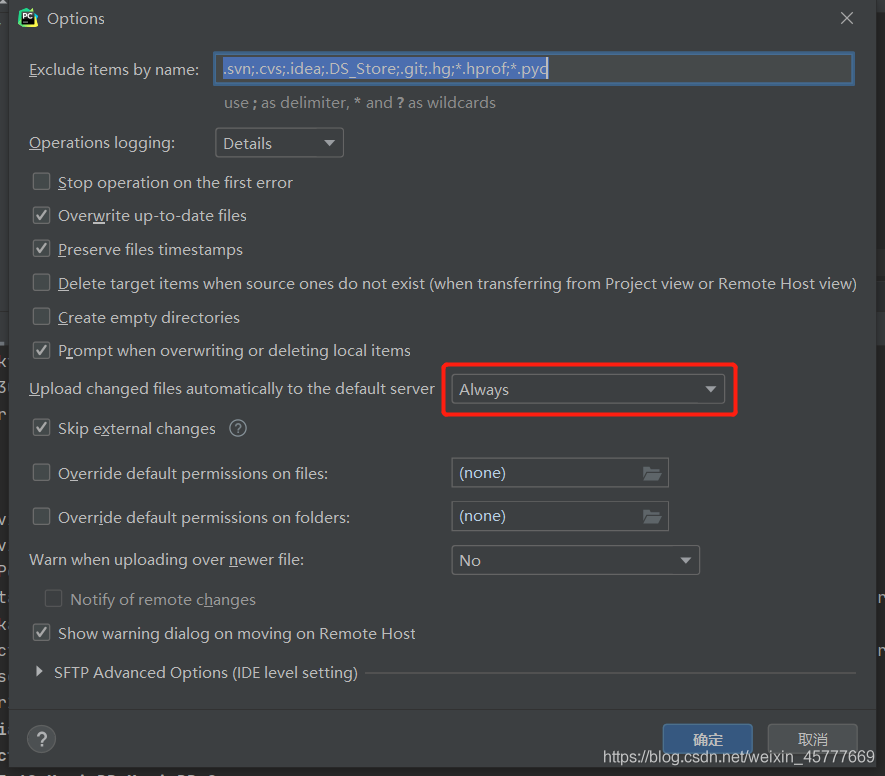Image resolution: width=885 pixels, height=776 pixels.
Task: Toggle Preserve files timestamps checkbox
Action: point(42,249)
